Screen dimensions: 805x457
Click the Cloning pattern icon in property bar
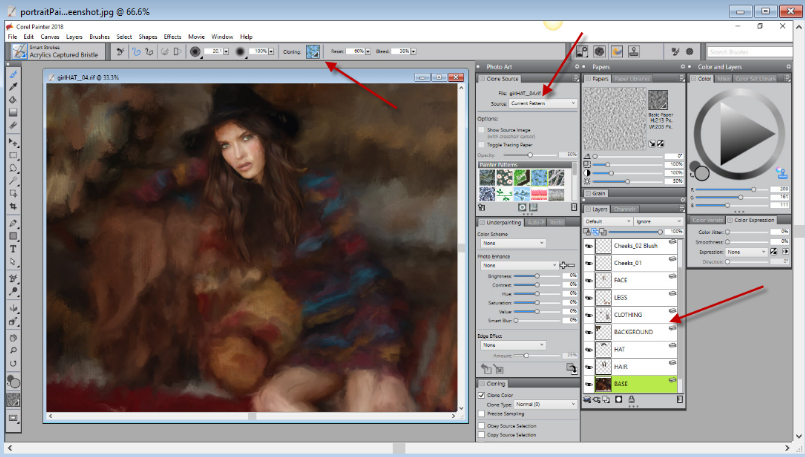pyautogui.click(x=313, y=51)
